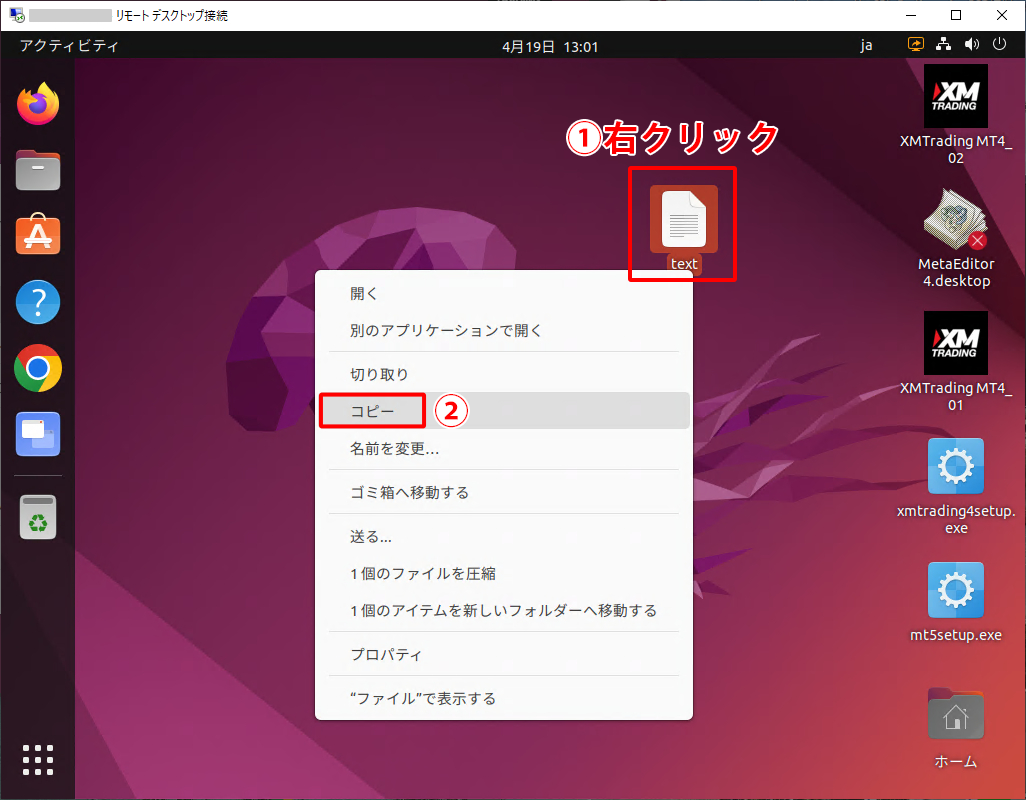
Task: Show applications grid button
Action: (38, 760)
